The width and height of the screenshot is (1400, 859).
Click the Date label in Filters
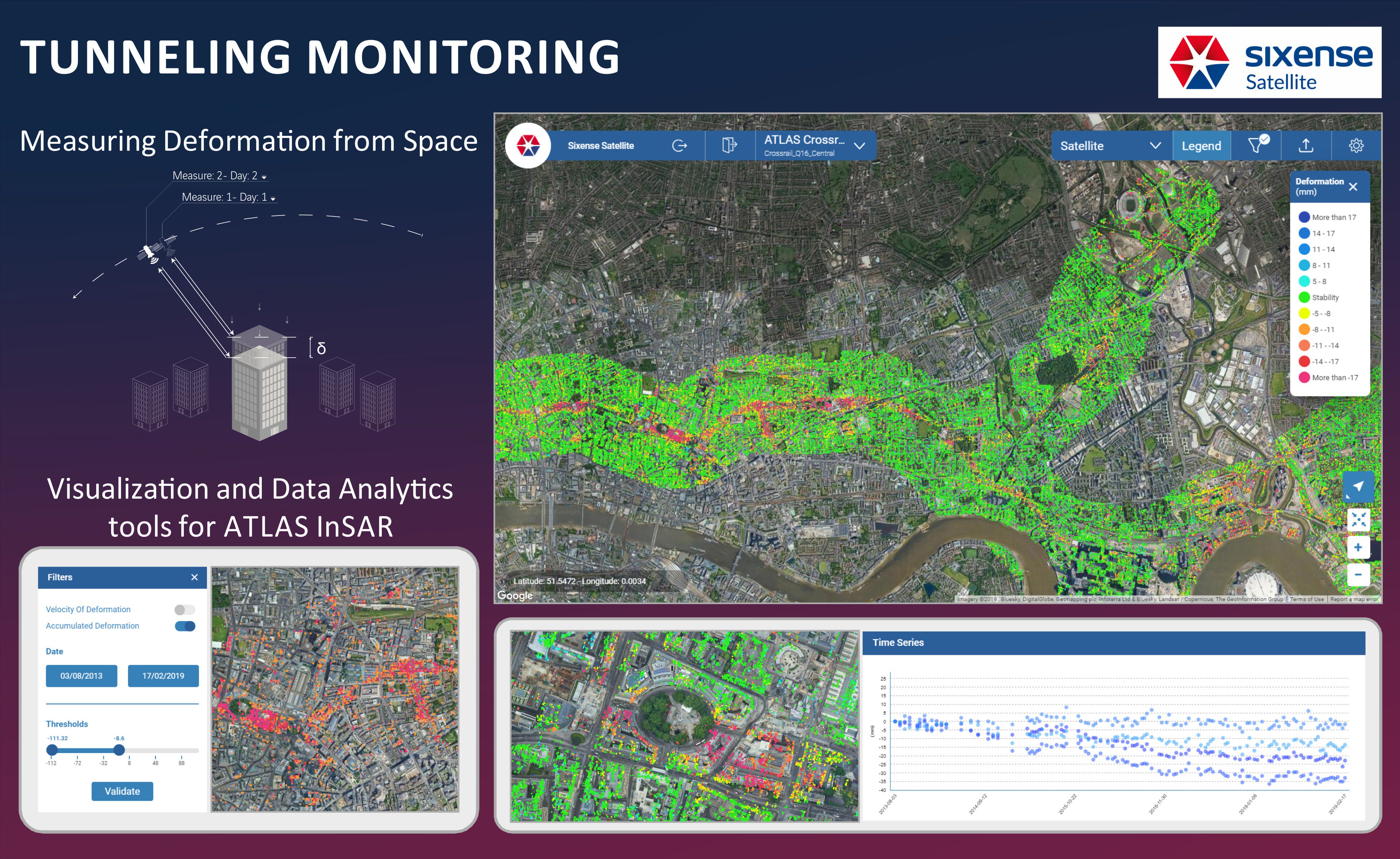[54, 652]
